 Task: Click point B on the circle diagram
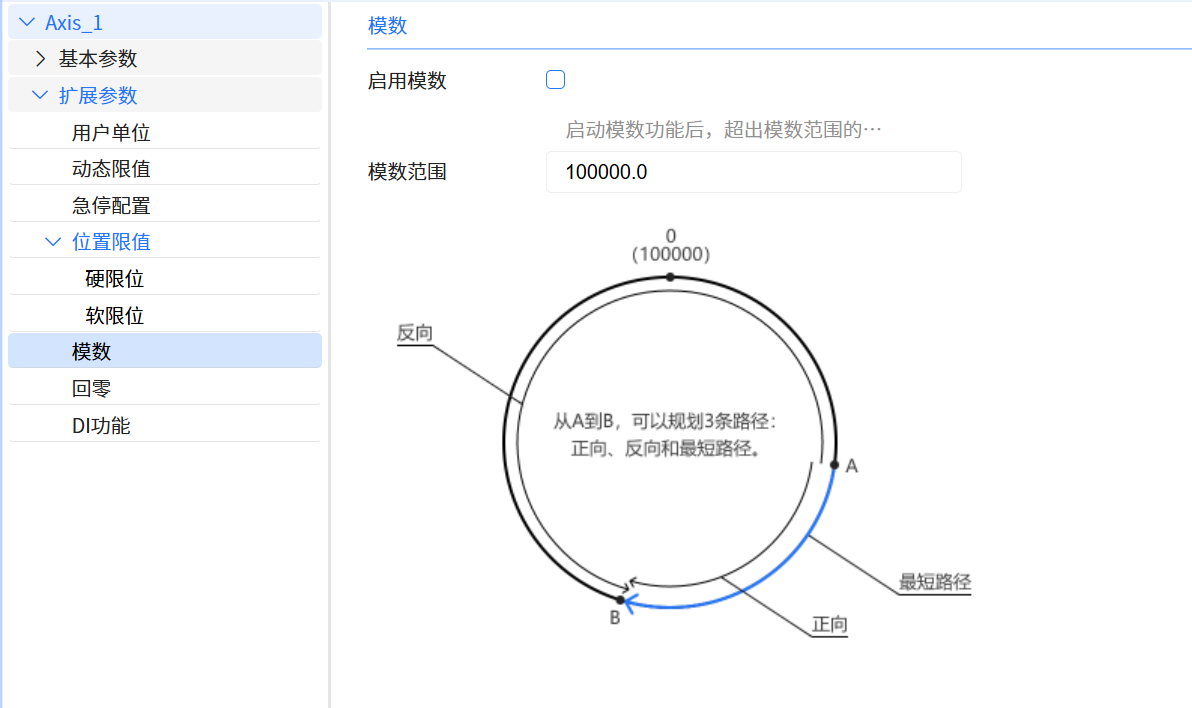620,600
